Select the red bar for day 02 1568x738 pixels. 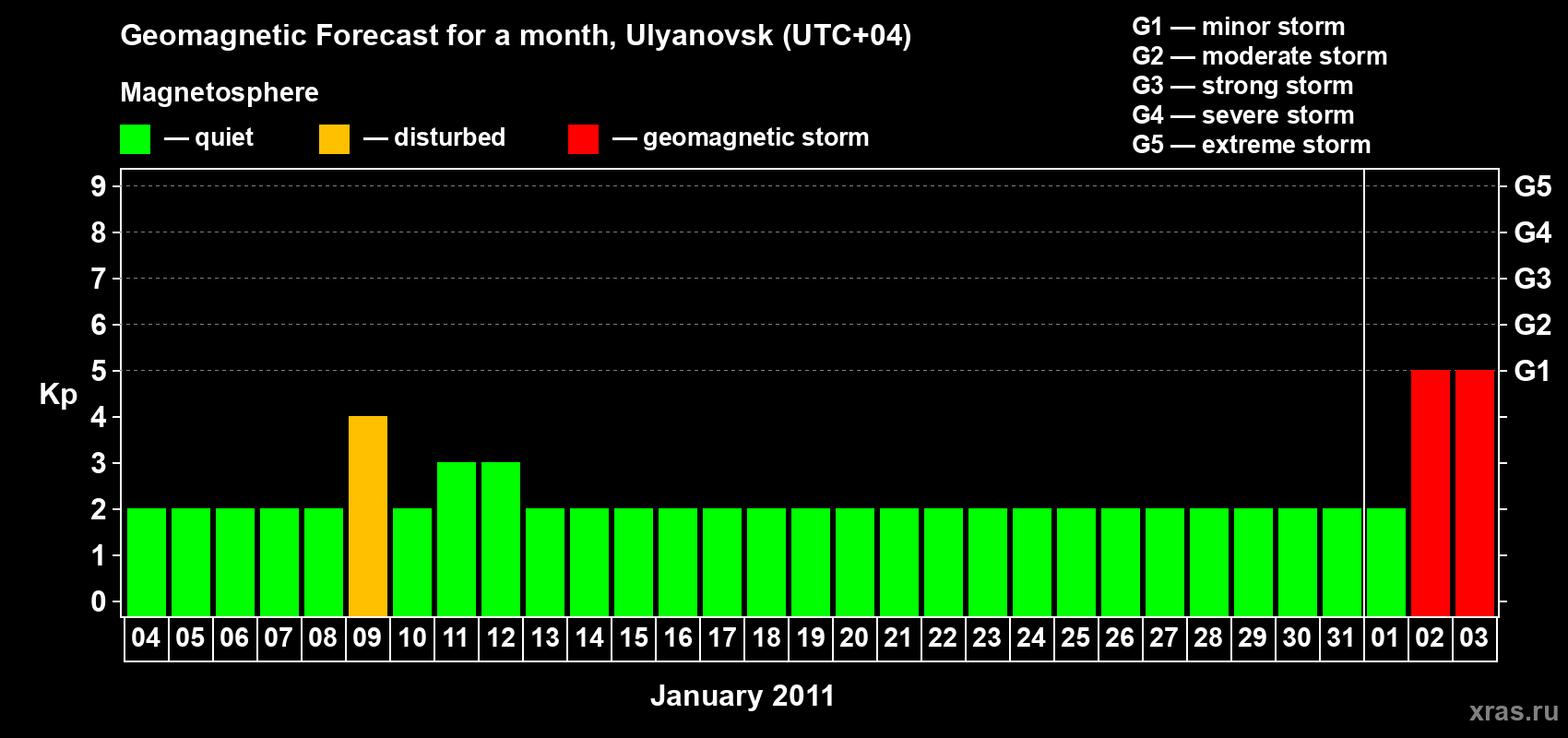click(1431, 493)
